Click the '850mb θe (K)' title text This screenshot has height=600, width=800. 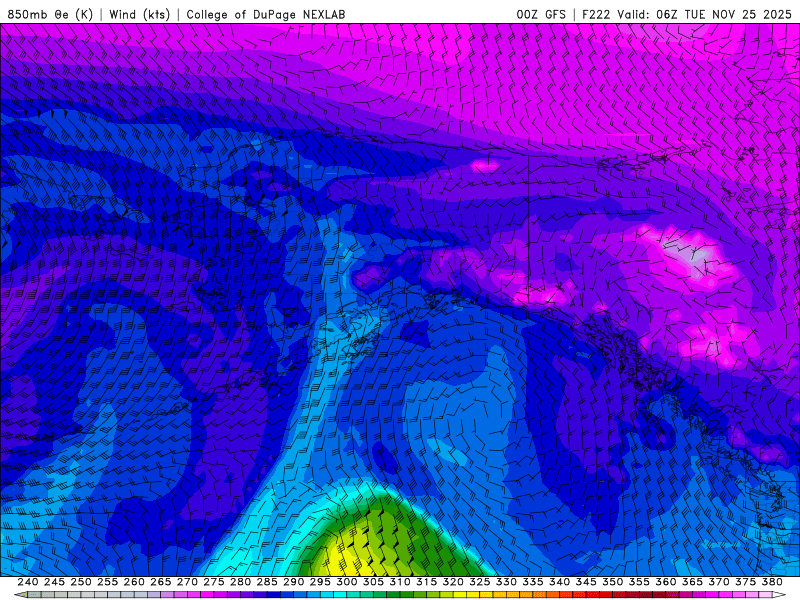[50, 14]
